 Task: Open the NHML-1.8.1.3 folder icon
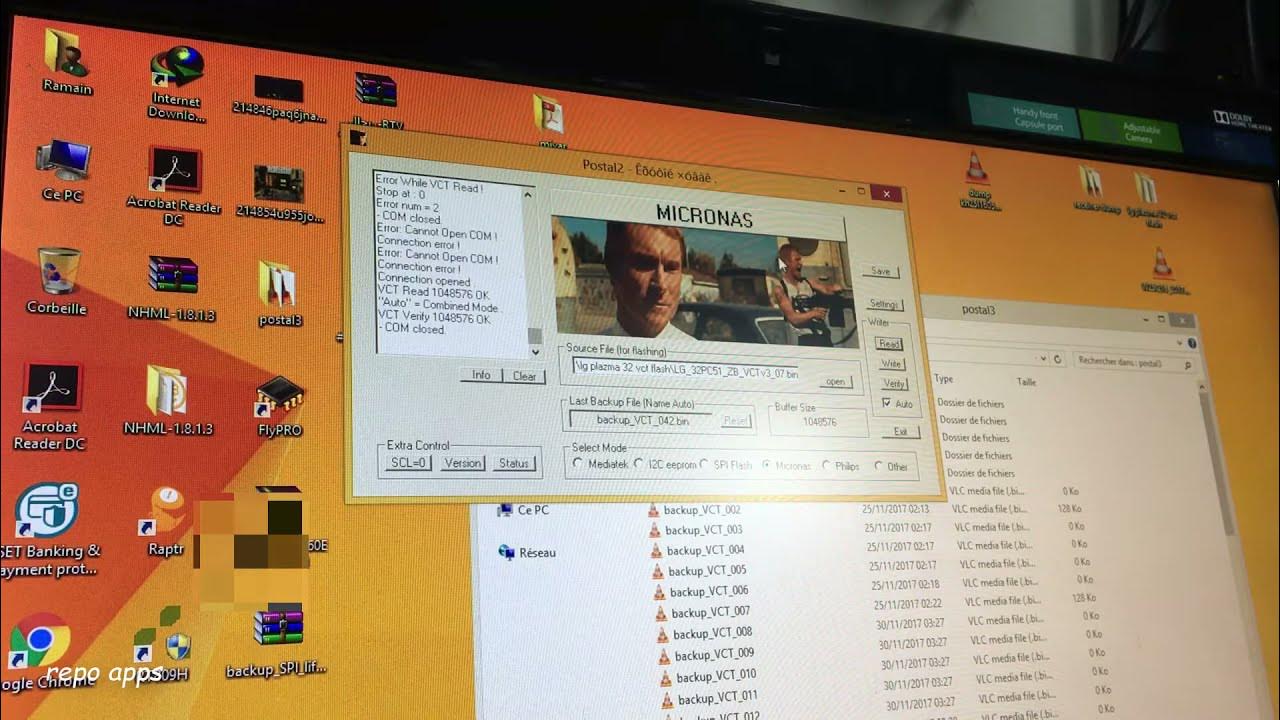pos(167,400)
